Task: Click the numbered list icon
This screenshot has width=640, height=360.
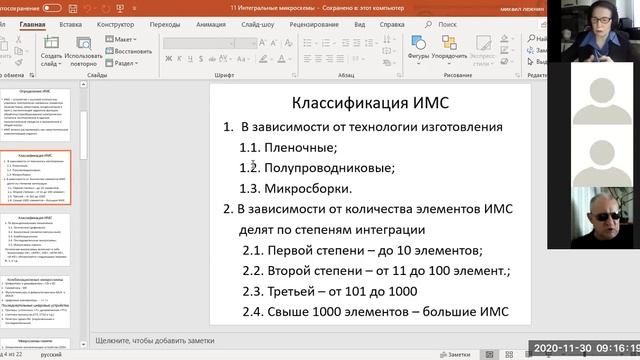Action: 326,43
